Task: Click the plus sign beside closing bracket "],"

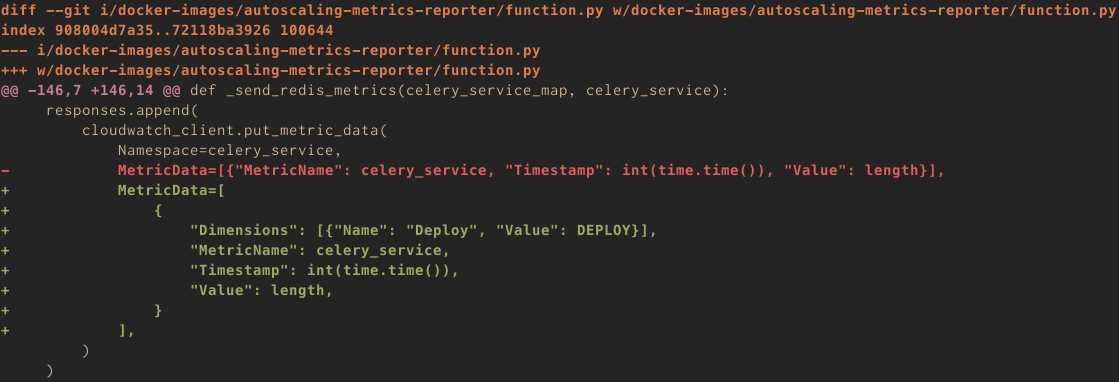Action: [x=5, y=331]
